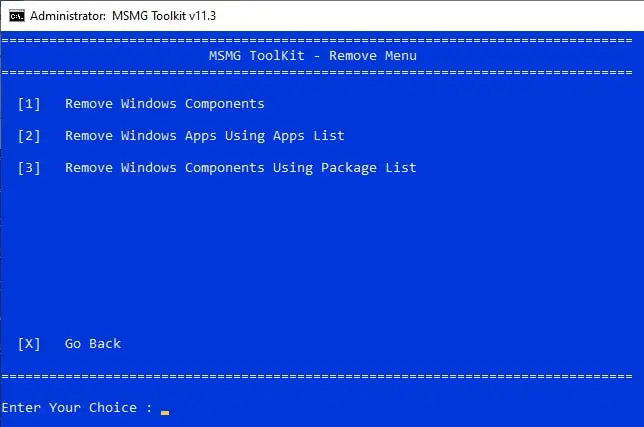Click the blinking cursor at the choice prompt
Screen dimensions: 644x427
tap(165, 413)
